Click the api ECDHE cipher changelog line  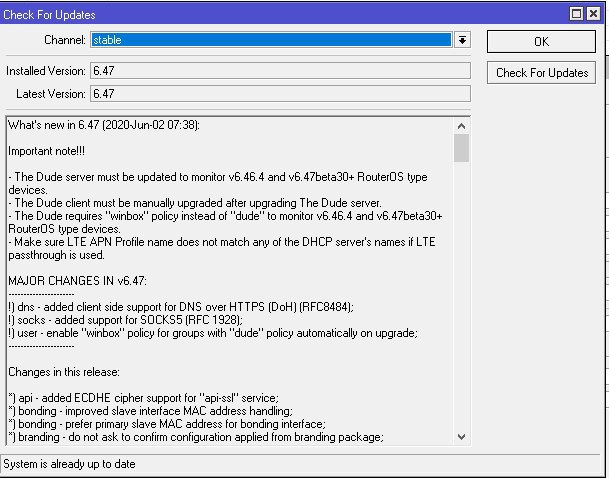(x=143, y=398)
